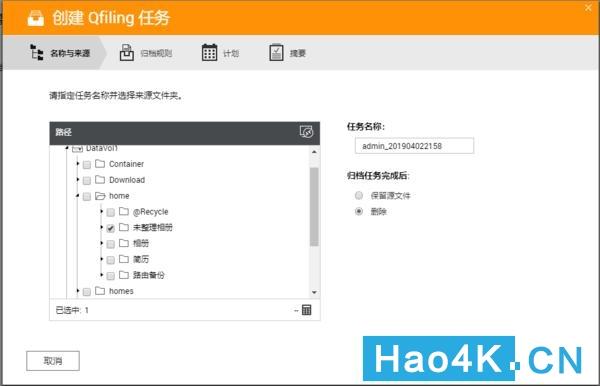Expand the @Recycle folder node
This screenshot has width=600, height=386.
pyautogui.click(x=101, y=211)
